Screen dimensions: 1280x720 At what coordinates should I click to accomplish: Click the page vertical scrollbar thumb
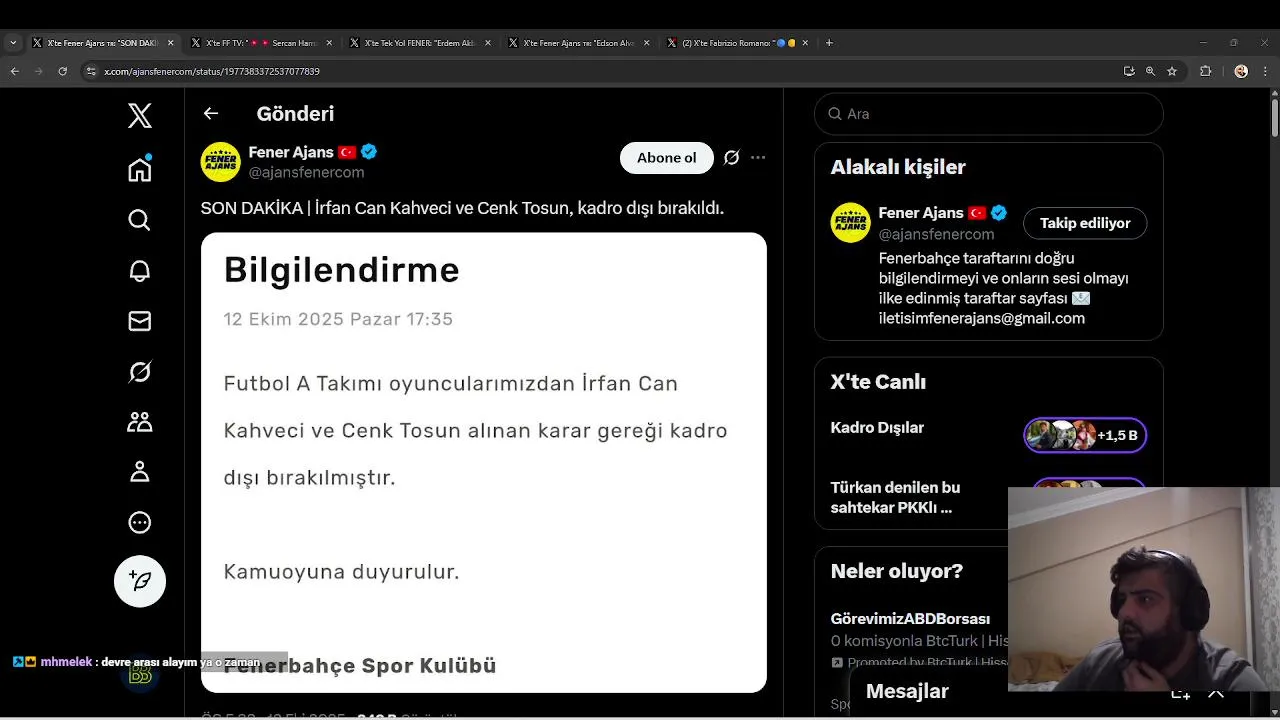(1275, 119)
